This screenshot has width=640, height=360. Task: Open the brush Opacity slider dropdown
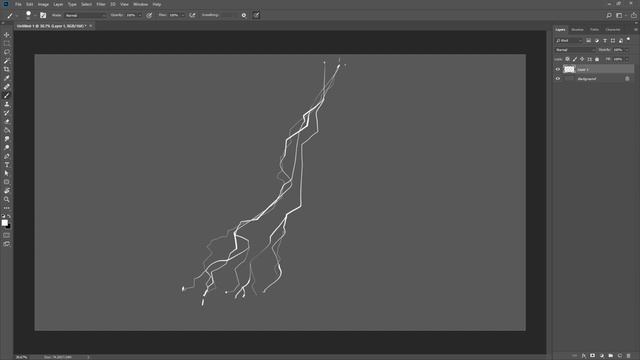point(140,15)
